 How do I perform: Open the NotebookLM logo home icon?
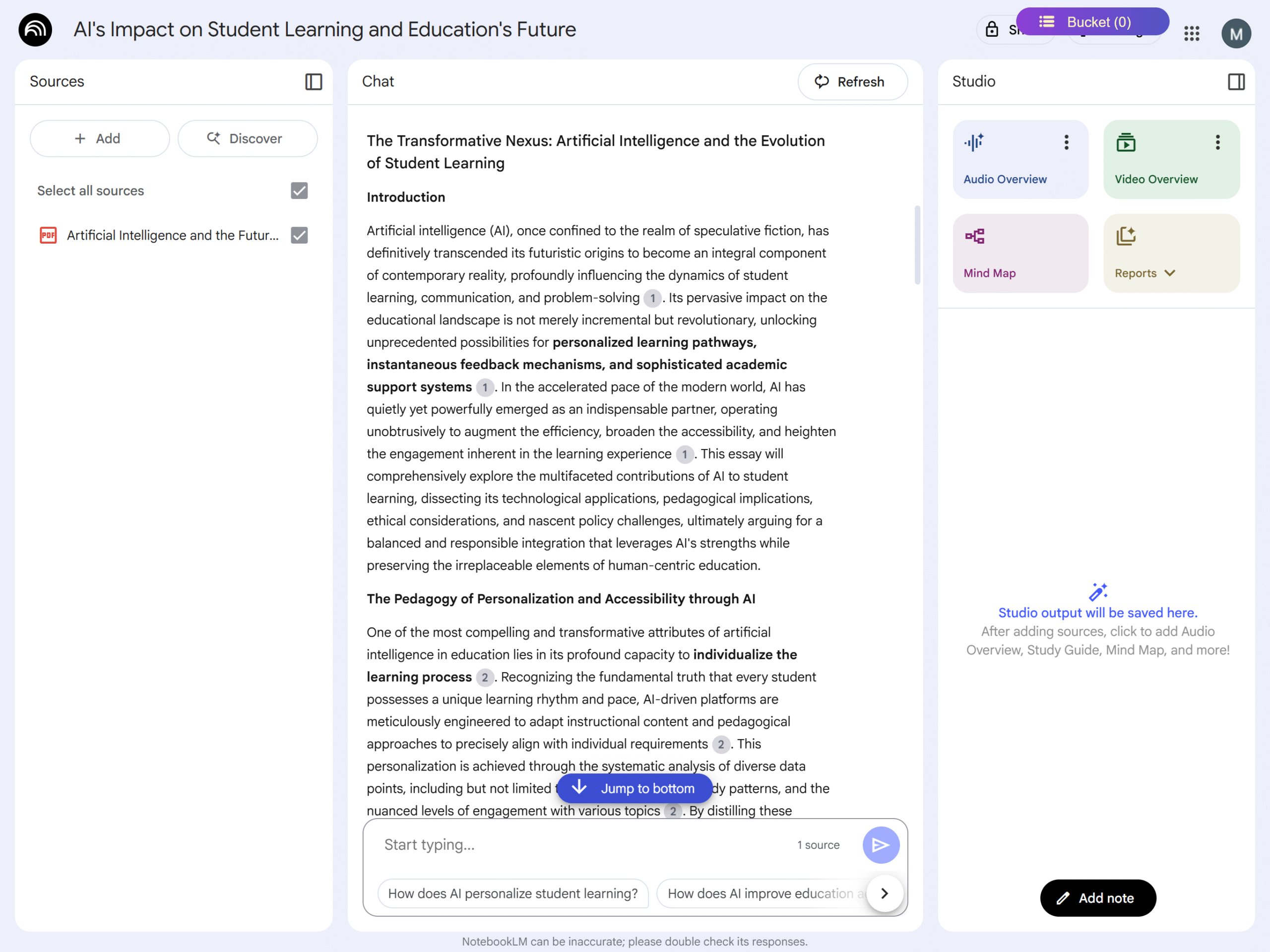pos(36,30)
